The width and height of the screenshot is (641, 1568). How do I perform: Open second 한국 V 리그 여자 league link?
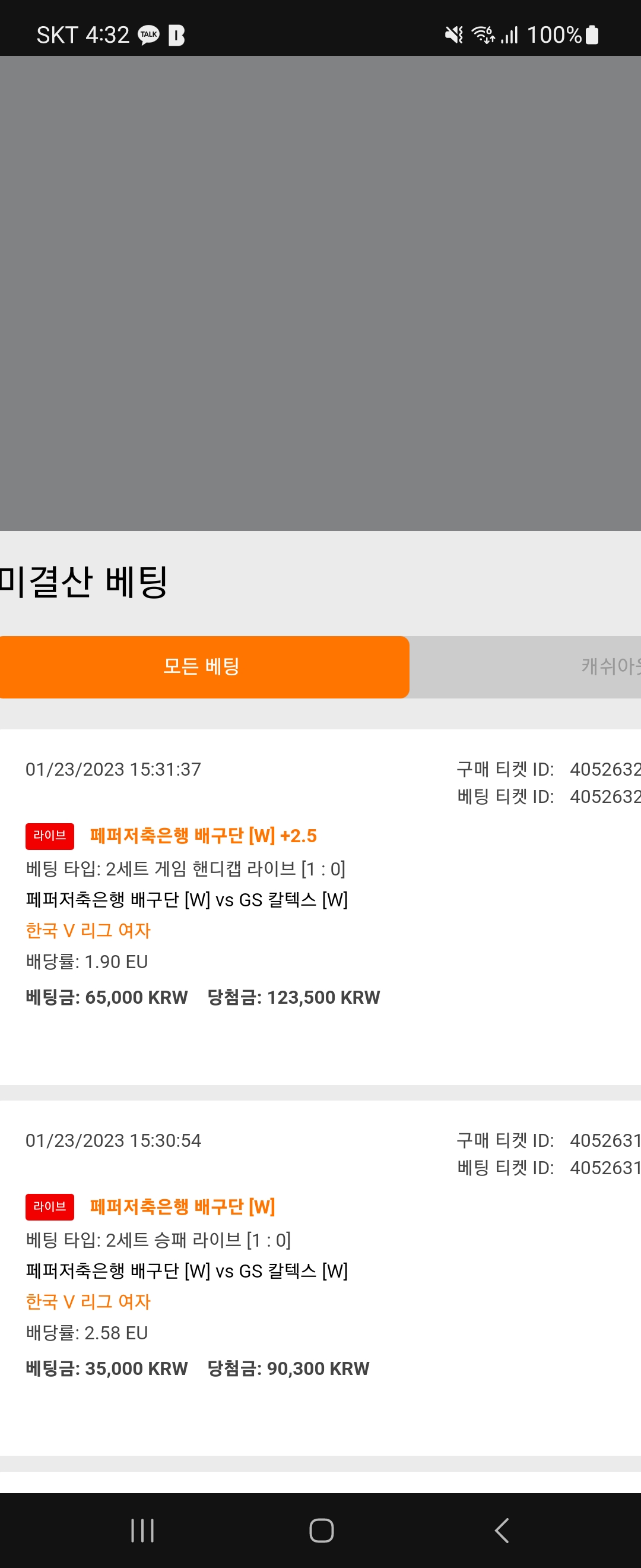tap(88, 1301)
